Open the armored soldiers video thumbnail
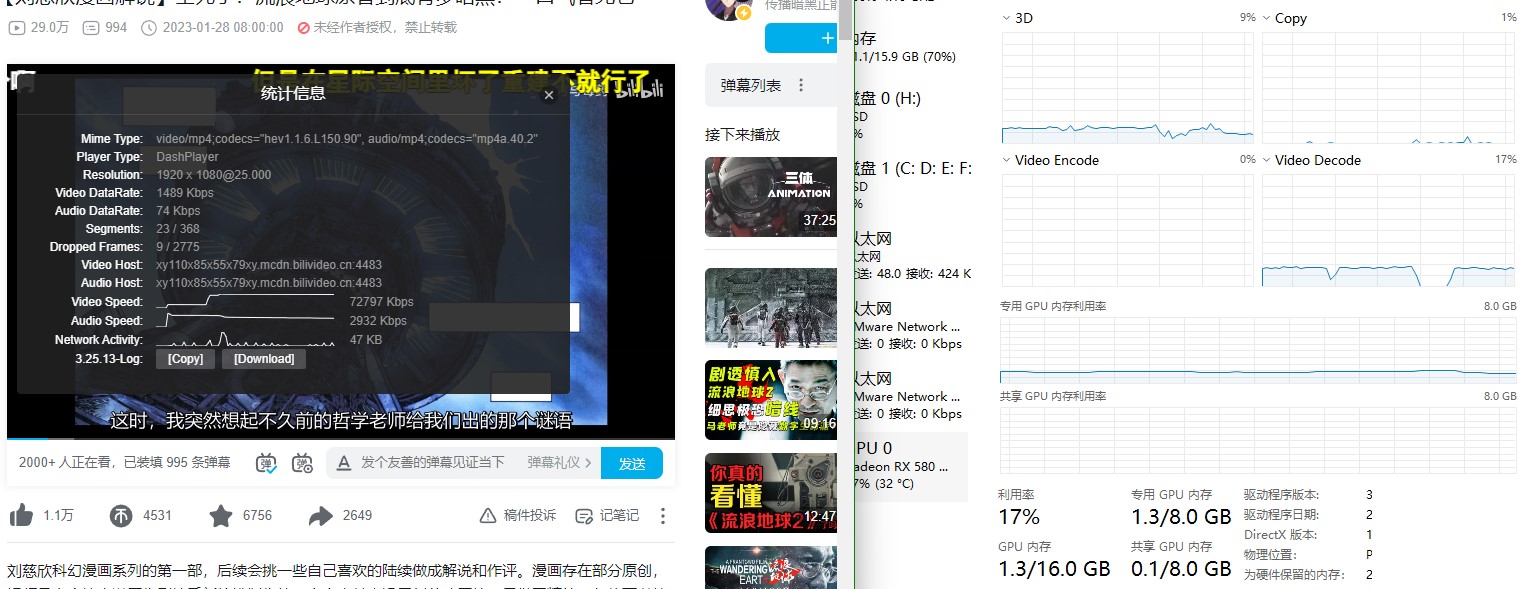Screen dimensions: 1522x589 [771, 308]
